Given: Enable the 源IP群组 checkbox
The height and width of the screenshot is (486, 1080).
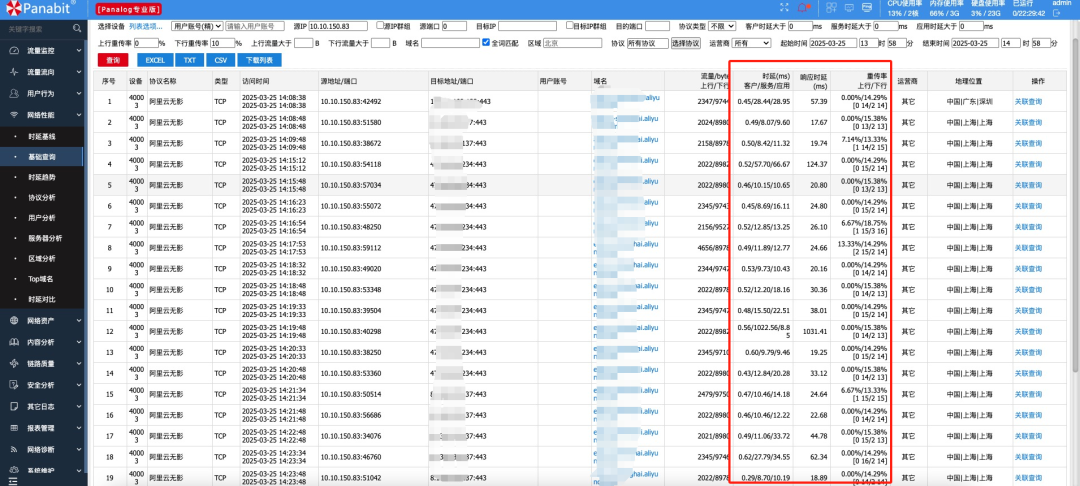Looking at the screenshot, I should [380, 25].
